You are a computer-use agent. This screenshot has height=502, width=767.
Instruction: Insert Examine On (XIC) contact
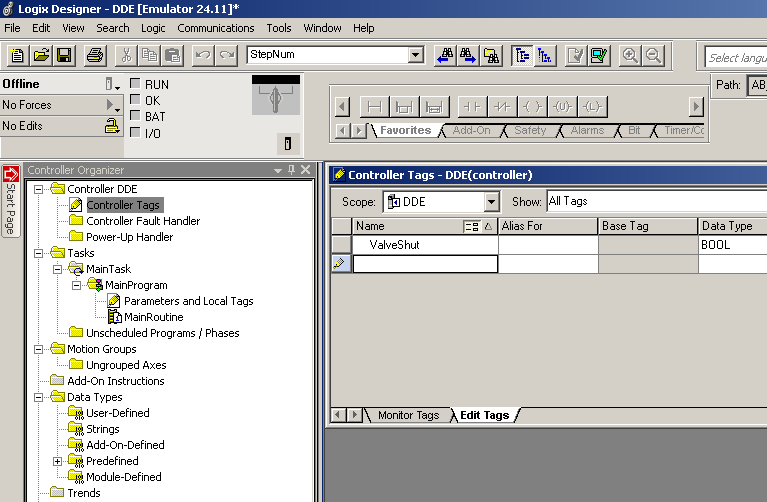coord(473,107)
